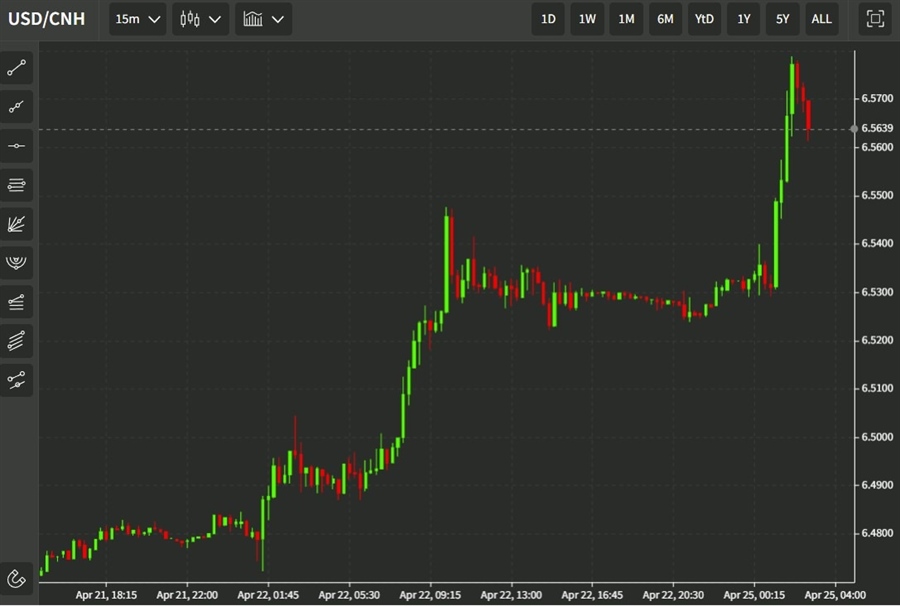This screenshot has width=900, height=606.
Task: Click the 6.5700 price axis label
Action: 877,98
